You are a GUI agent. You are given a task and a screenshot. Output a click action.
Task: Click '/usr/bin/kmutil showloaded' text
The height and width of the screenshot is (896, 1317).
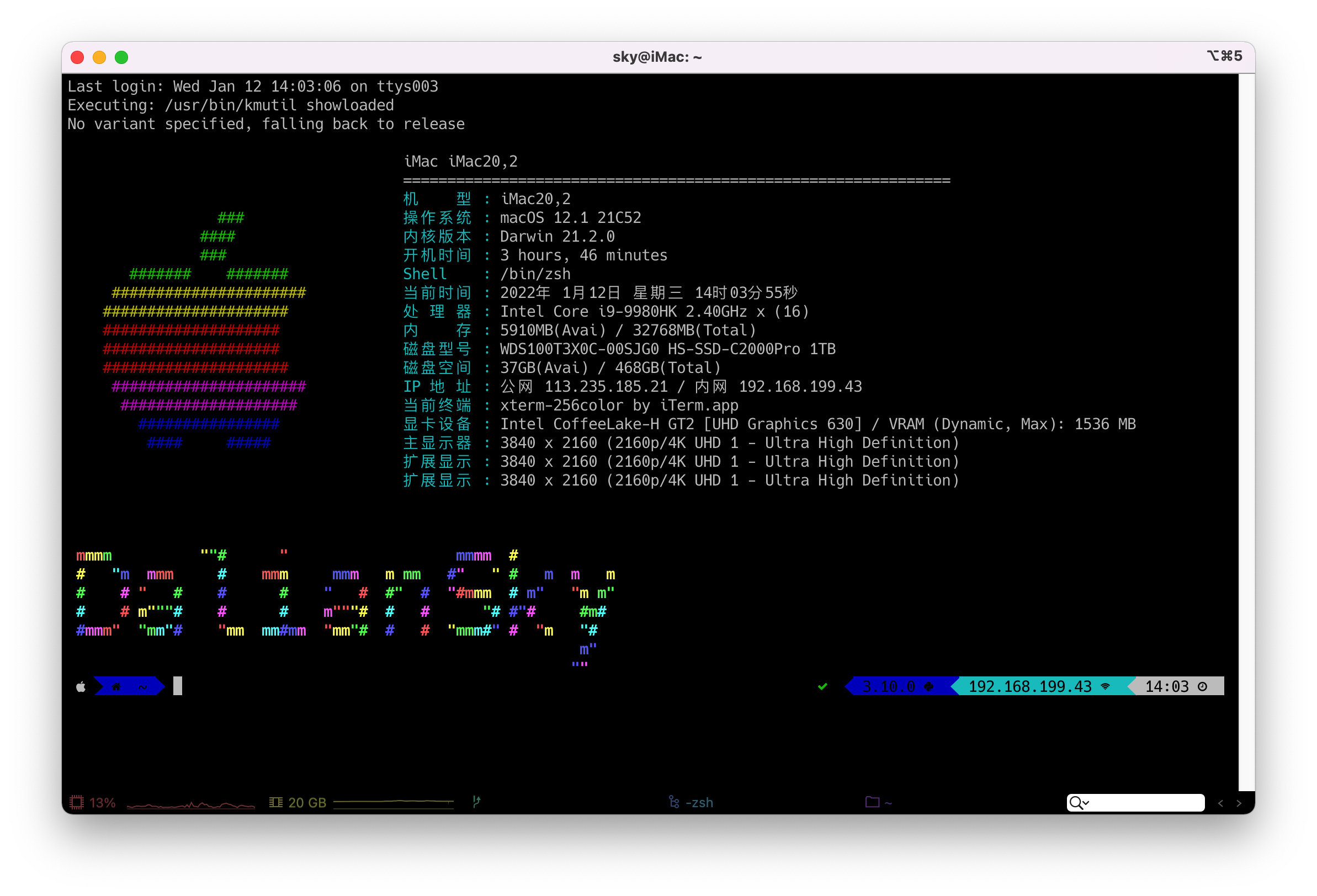pos(279,105)
